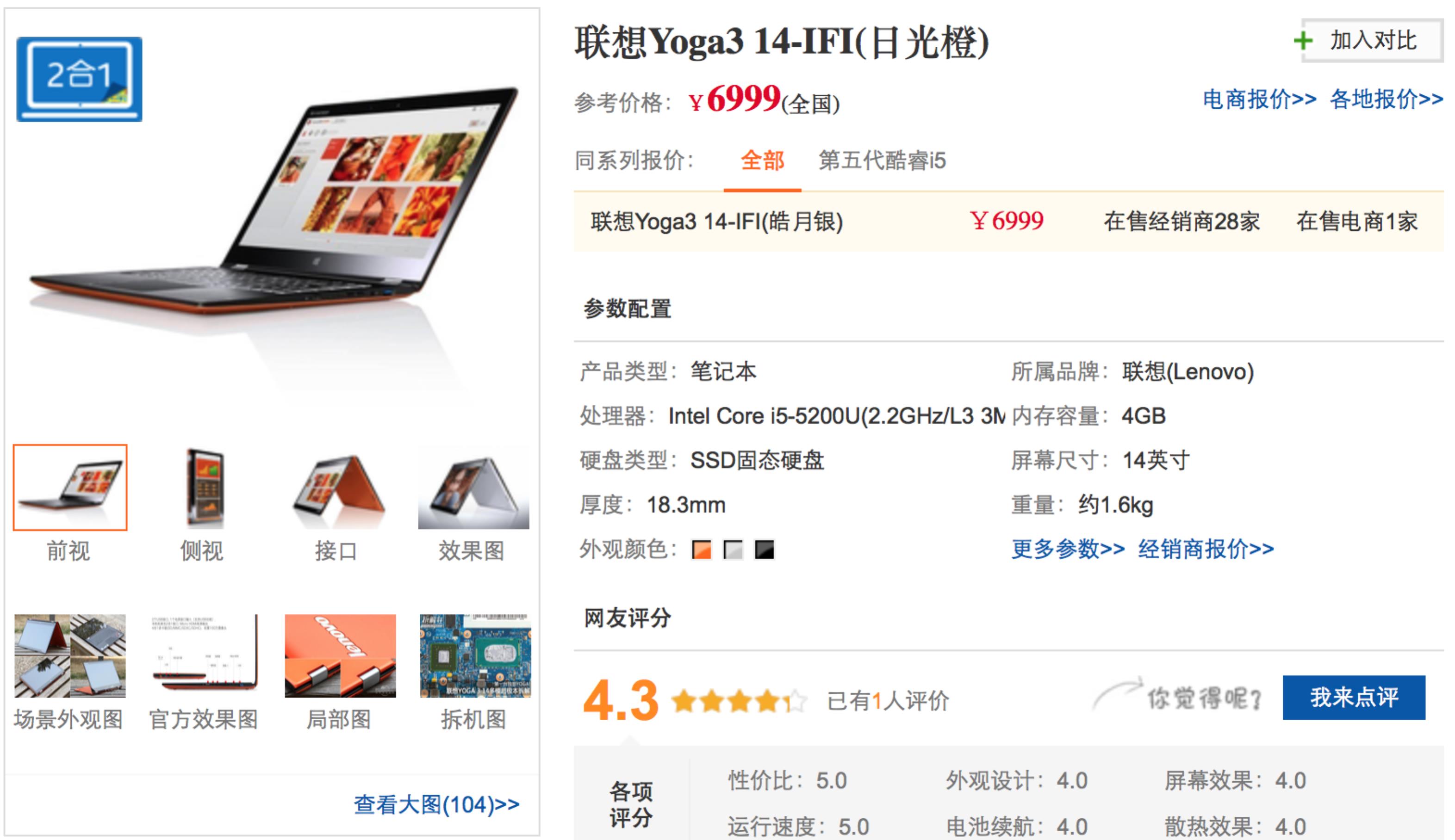This screenshot has height=840, width=1455.
Task: Click the green plus compare icon
Action: (x=1303, y=40)
